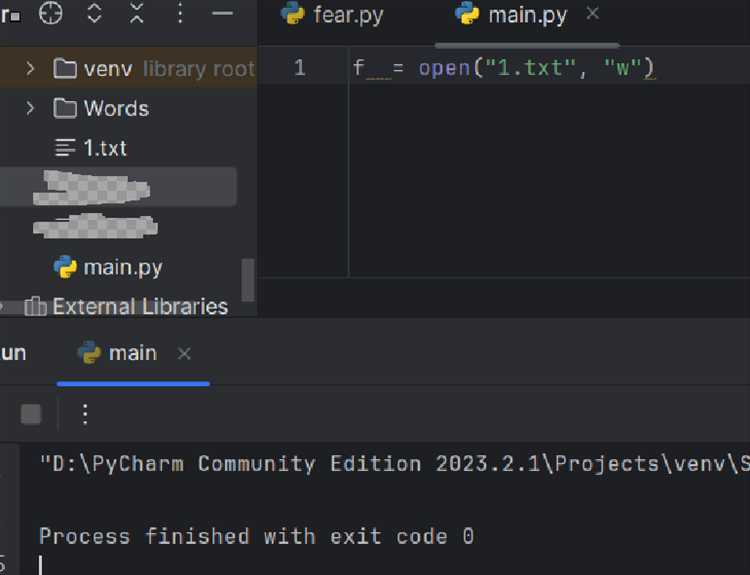Click the Python icon on the main run tab
Image resolution: width=750 pixels, height=575 pixels.
pyautogui.click(x=89, y=353)
